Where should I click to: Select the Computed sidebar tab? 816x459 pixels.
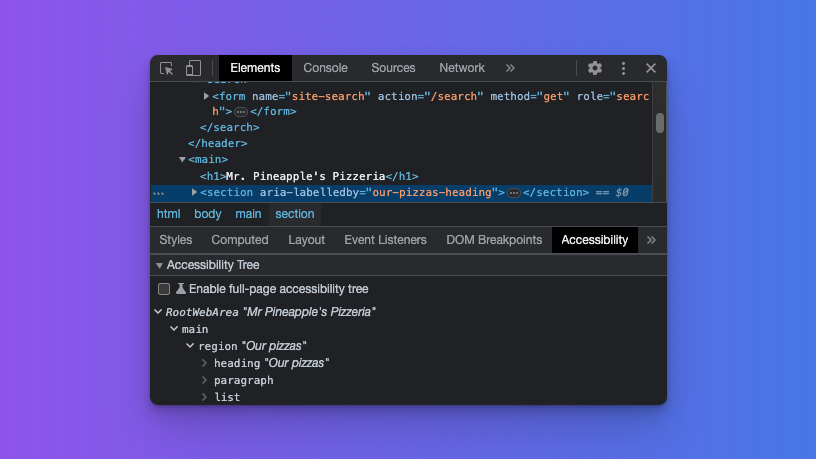coord(240,240)
